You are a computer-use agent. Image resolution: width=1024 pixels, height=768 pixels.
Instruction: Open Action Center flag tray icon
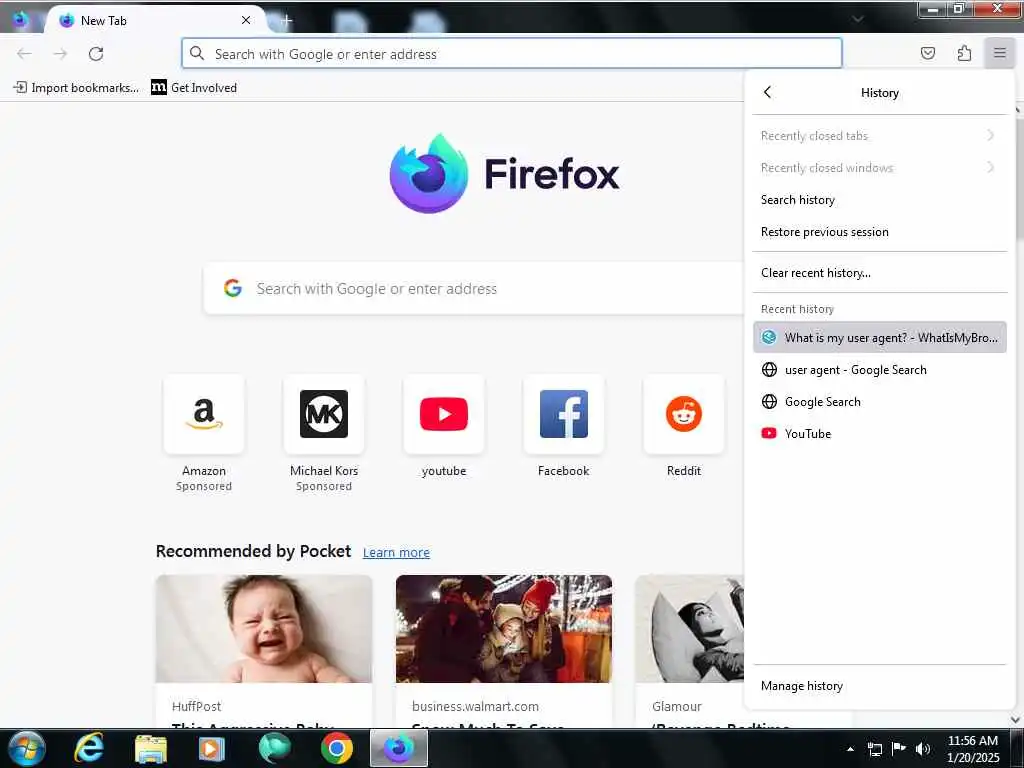pyautogui.click(x=899, y=749)
